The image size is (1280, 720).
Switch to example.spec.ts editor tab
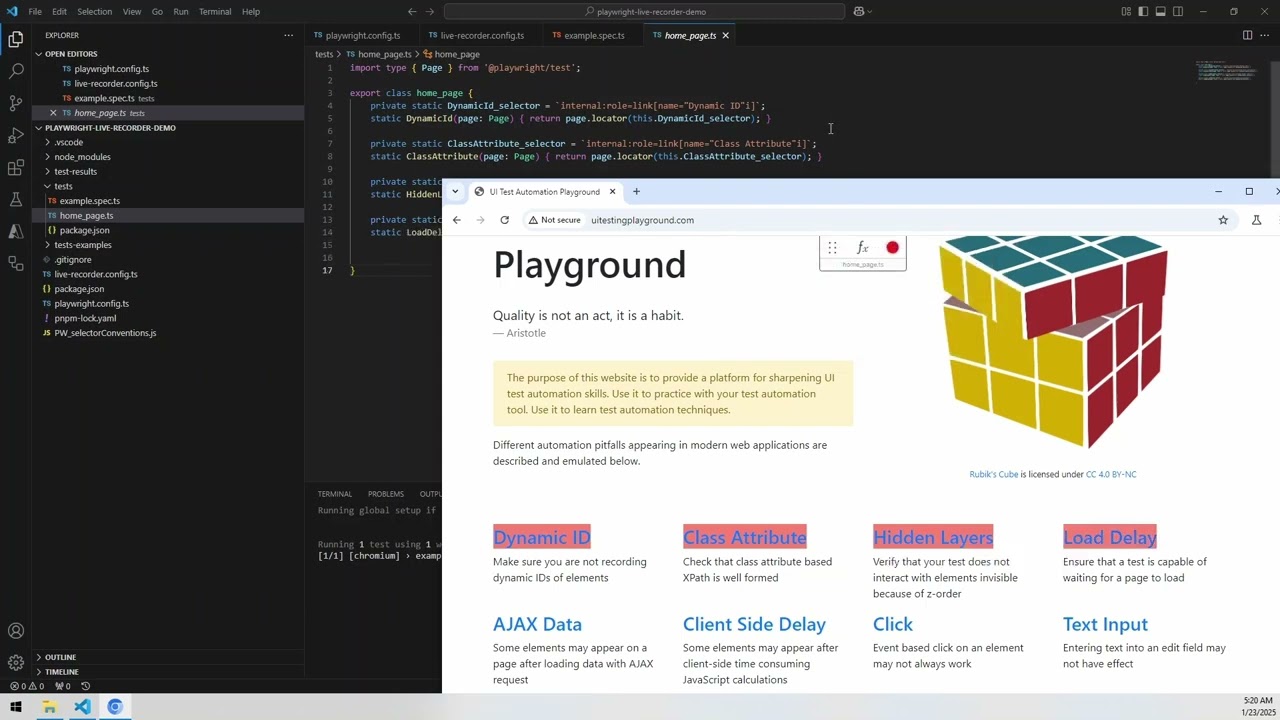pyautogui.click(x=594, y=35)
